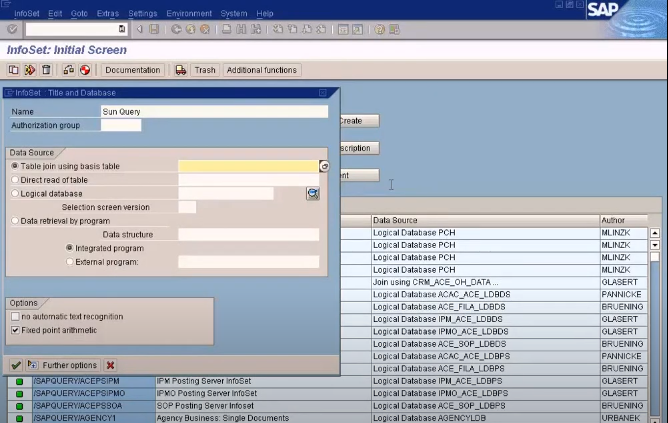The width and height of the screenshot is (668, 423).
Task: Confirm dialog with the green checkmark
Action: click(16, 365)
